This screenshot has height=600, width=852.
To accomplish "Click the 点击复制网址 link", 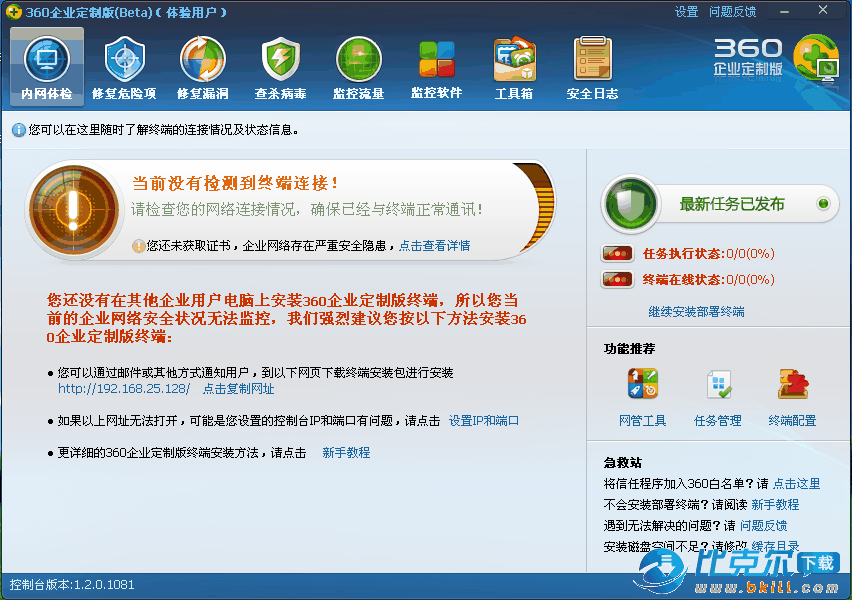I will pyautogui.click(x=238, y=389).
